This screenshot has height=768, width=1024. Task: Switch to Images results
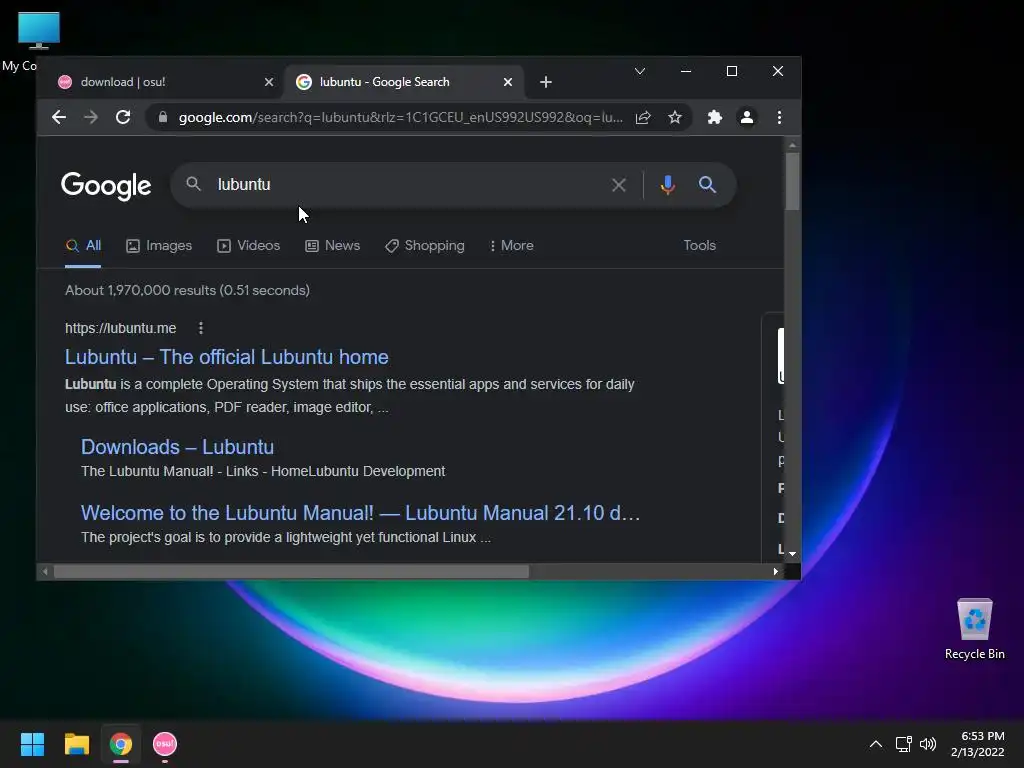[159, 246]
